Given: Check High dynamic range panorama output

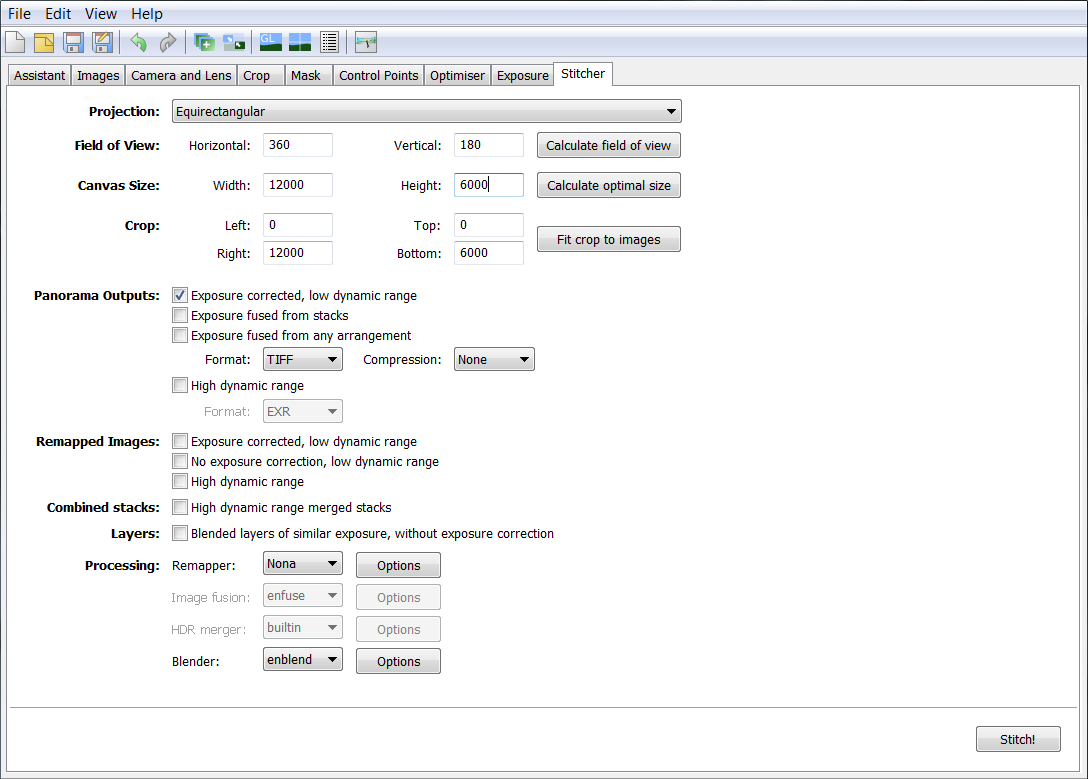Looking at the screenshot, I should [180, 385].
